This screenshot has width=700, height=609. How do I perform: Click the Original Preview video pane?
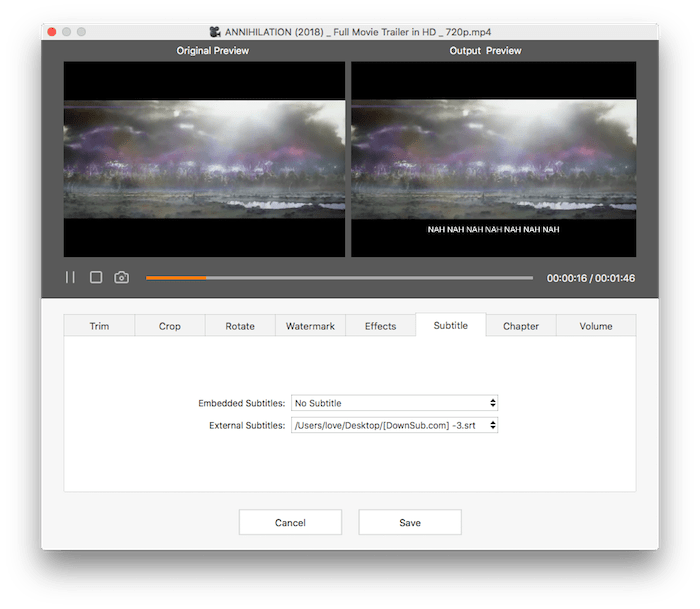tap(204, 159)
